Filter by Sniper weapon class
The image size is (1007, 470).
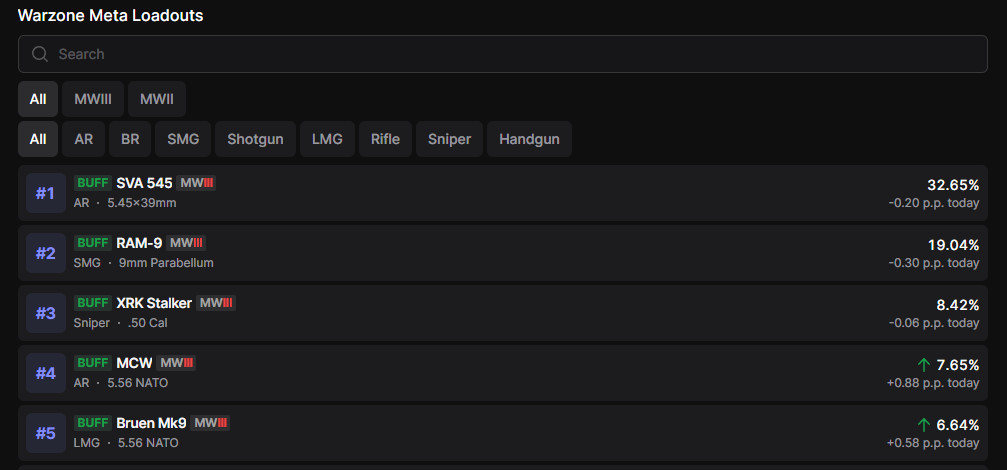[x=449, y=139]
